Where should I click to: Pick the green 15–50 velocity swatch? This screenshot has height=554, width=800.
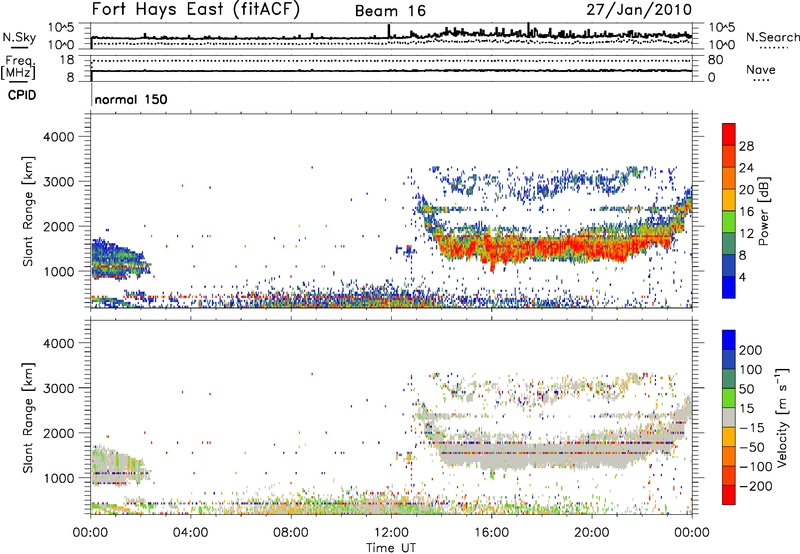pos(729,399)
